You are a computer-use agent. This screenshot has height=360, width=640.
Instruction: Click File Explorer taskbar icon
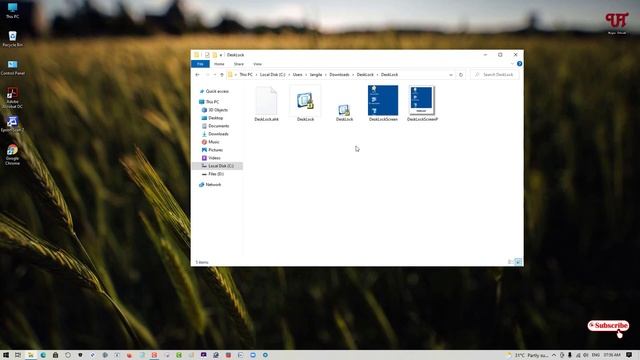pyautogui.click(x=31, y=355)
